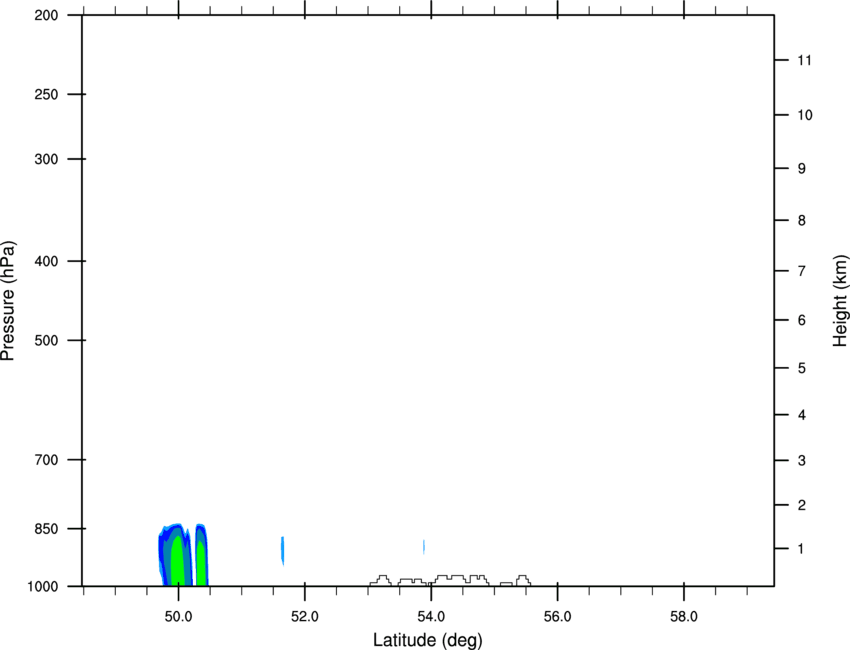Click the terrain outline bump near 53.2
This screenshot has width=850, height=650.
[x=381, y=581]
